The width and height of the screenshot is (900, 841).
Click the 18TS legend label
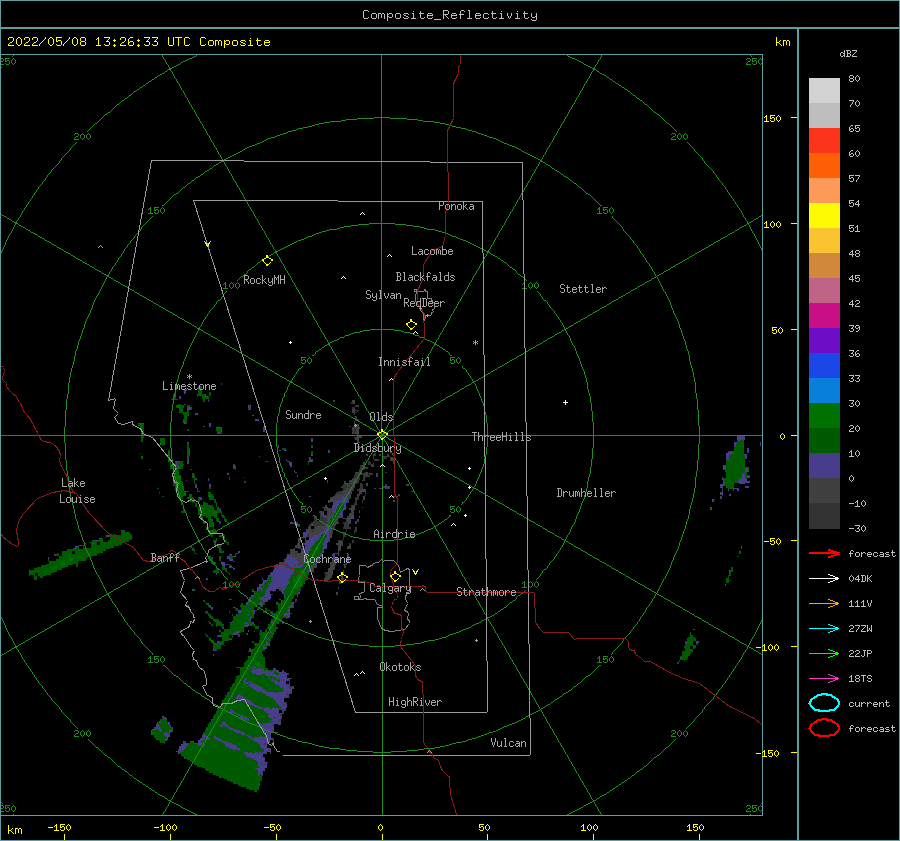pos(860,679)
